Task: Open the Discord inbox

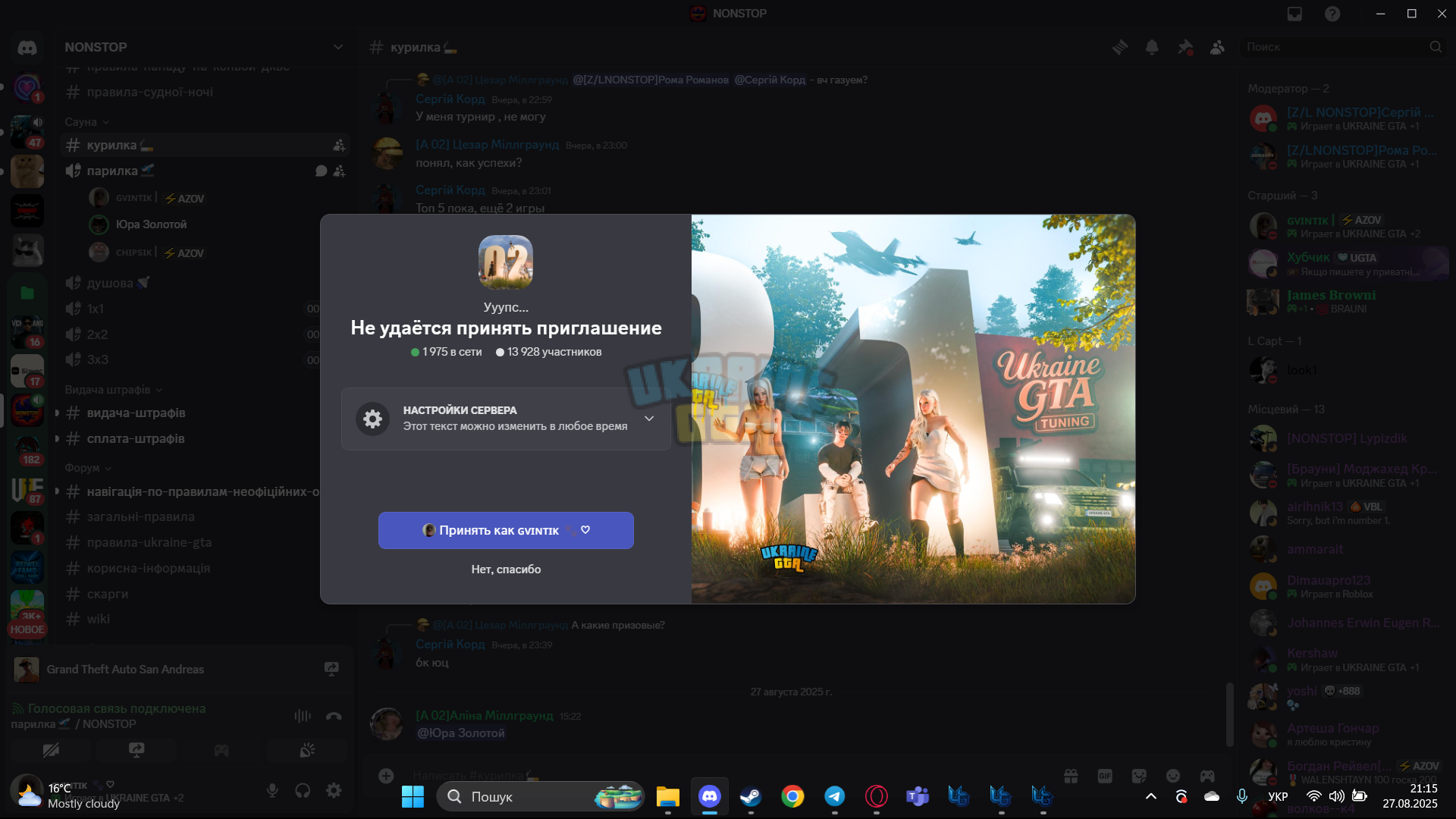Action: click(1294, 14)
